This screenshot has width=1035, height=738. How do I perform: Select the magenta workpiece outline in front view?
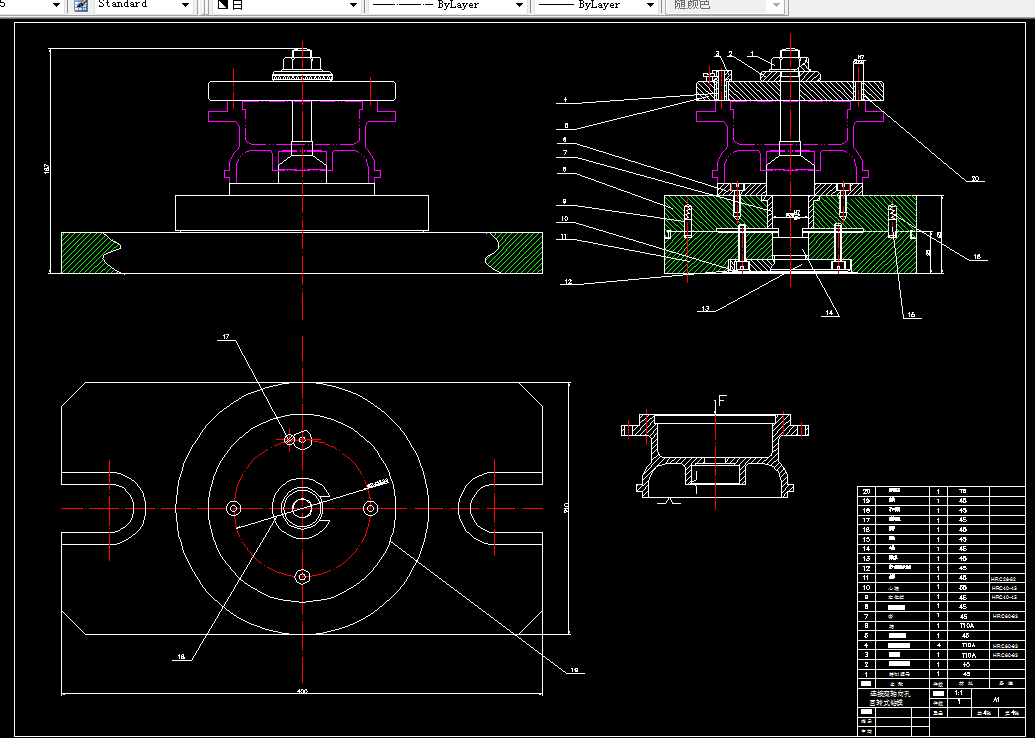[x=302, y=140]
